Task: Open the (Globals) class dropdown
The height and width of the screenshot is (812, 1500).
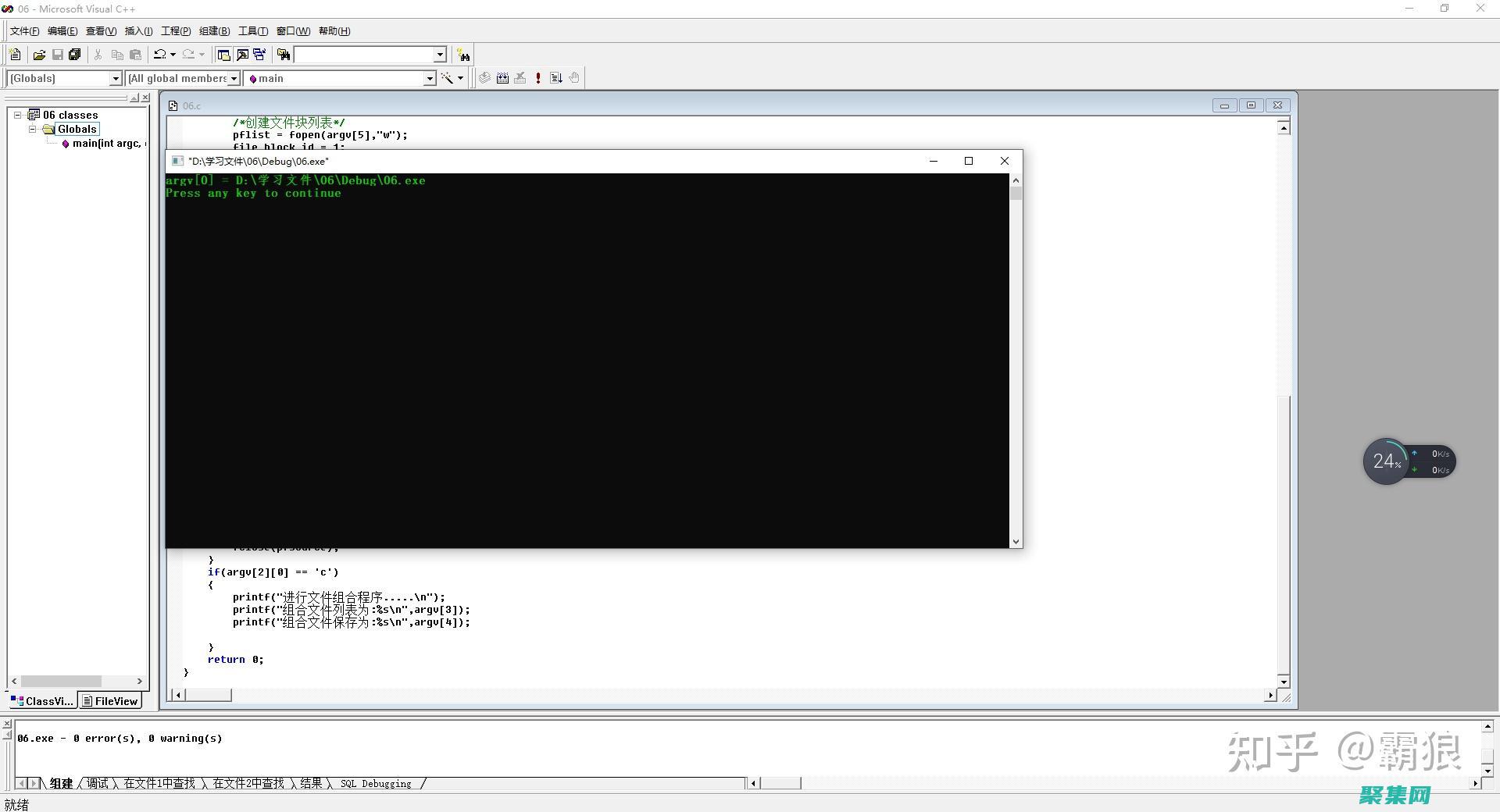Action: [x=116, y=78]
